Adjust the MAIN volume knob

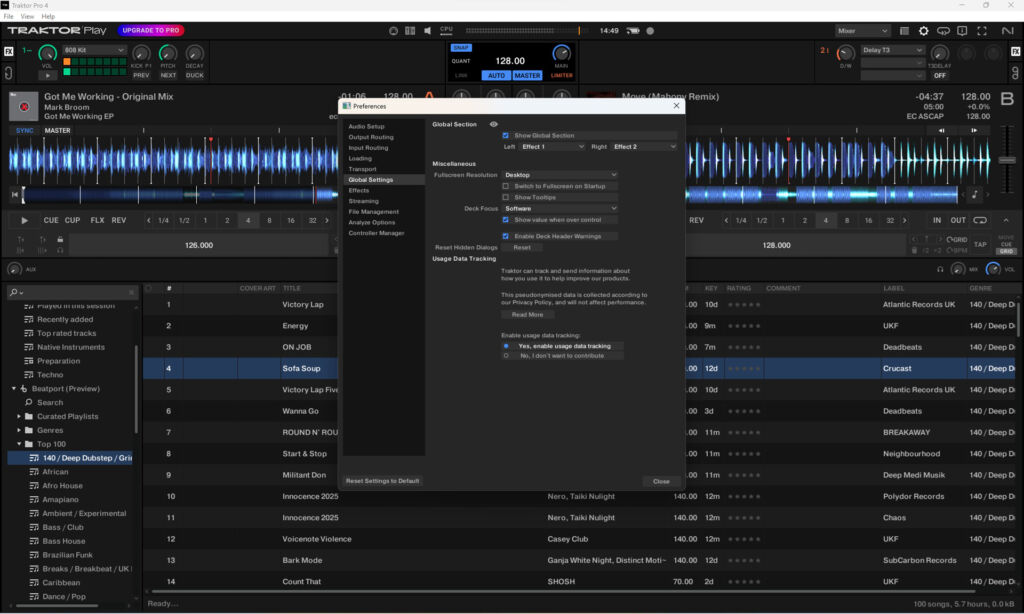coord(562,53)
